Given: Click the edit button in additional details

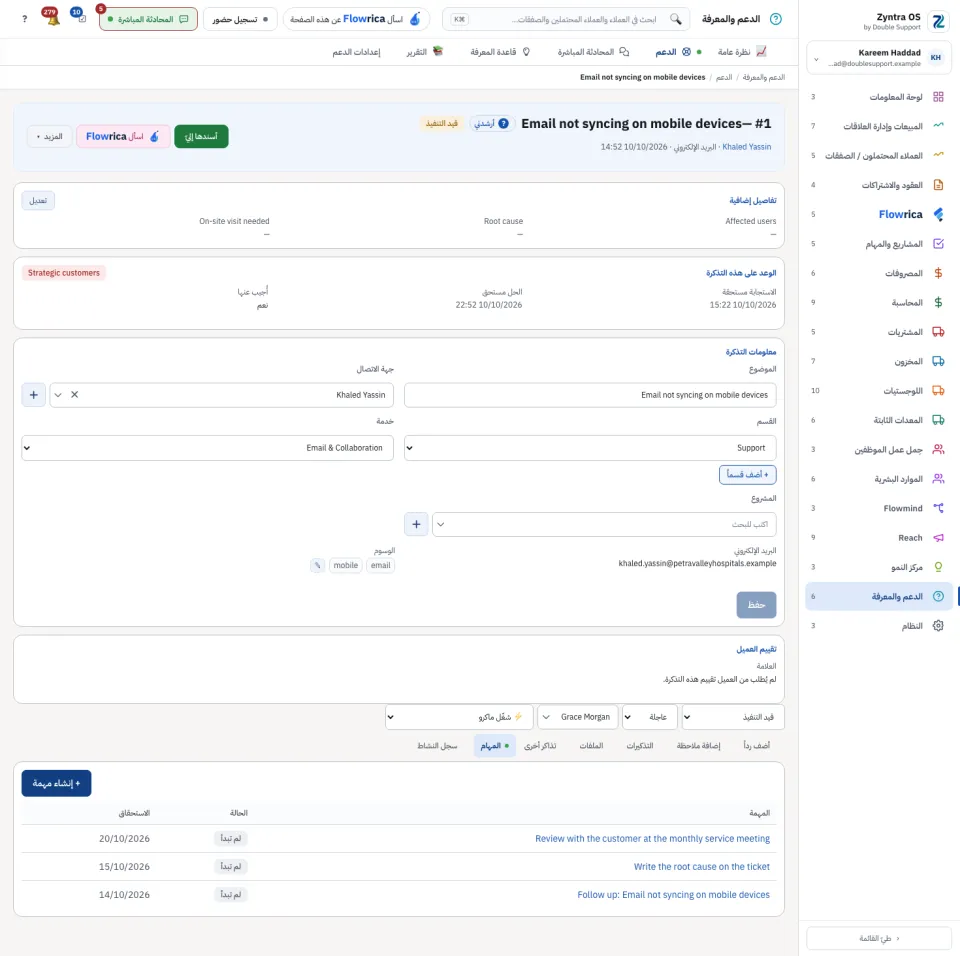Looking at the screenshot, I should coord(38,201).
